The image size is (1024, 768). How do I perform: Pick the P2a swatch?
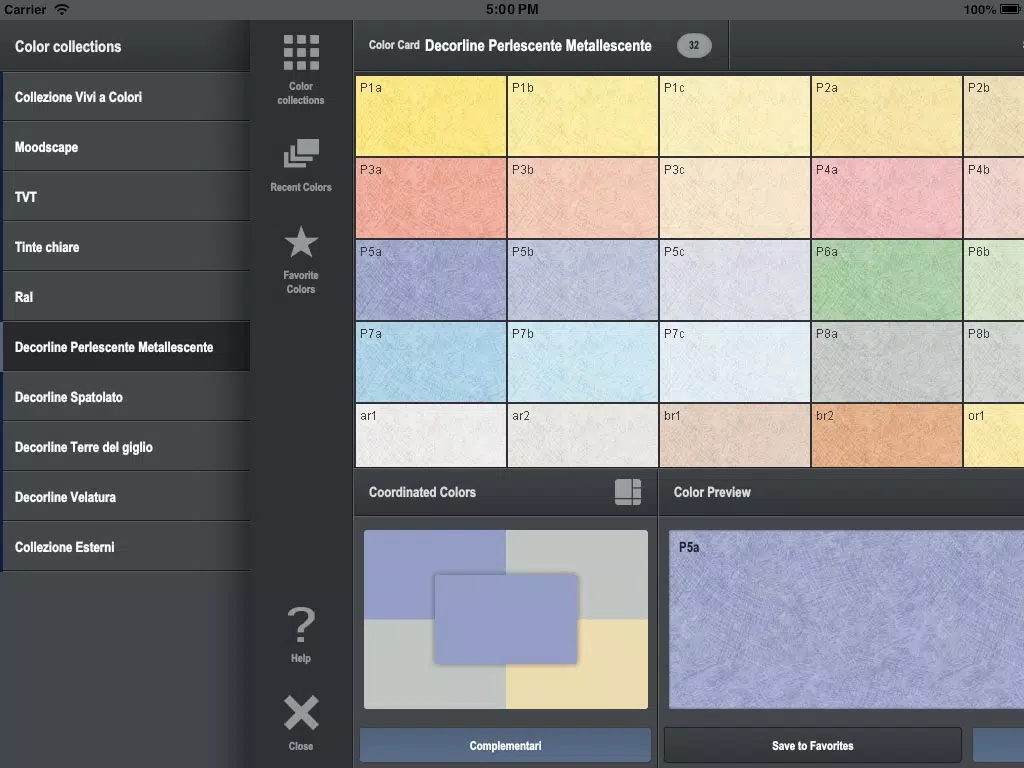pos(887,116)
